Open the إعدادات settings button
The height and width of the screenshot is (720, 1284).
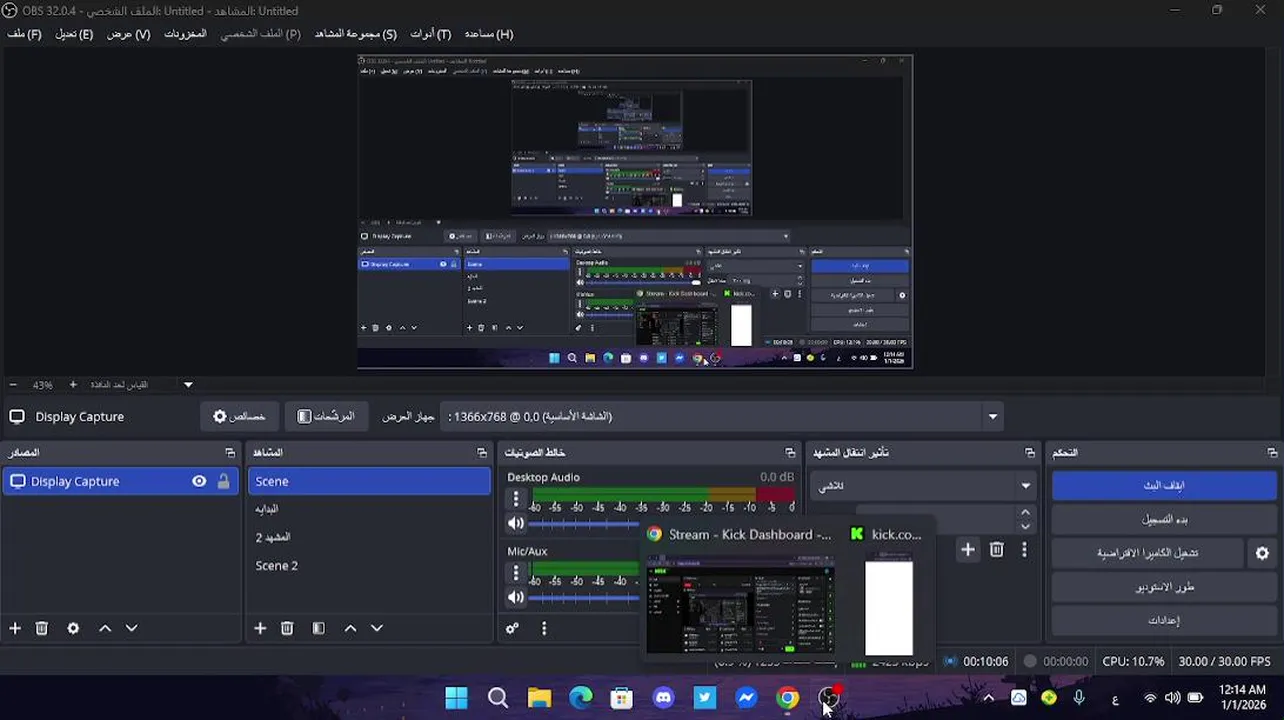(1163, 621)
